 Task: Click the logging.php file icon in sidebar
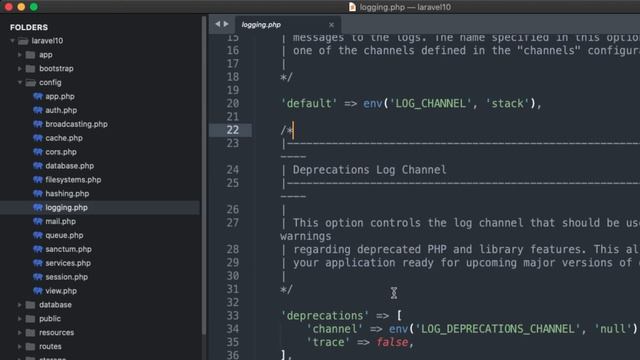(x=38, y=207)
